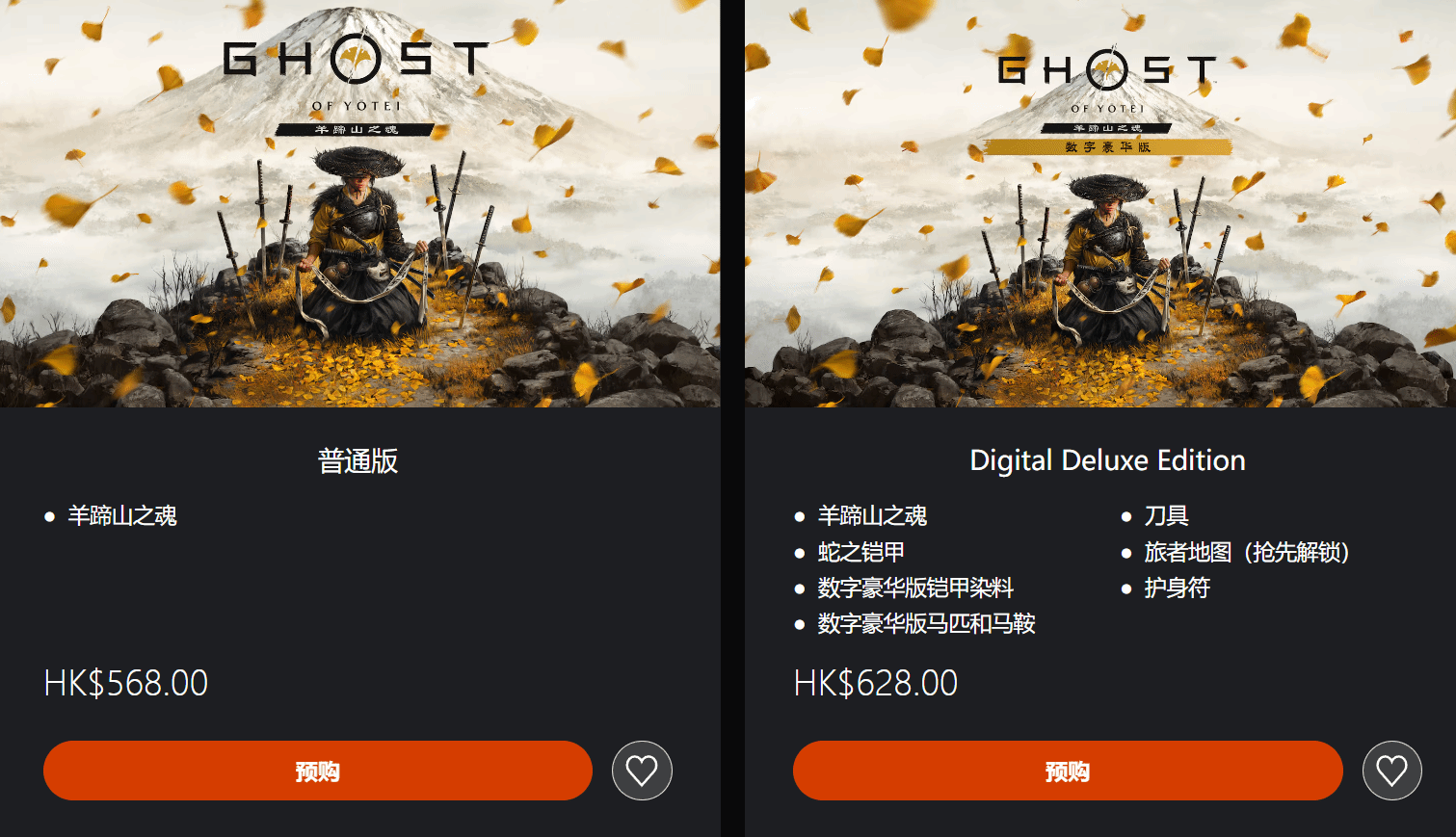Image resolution: width=1456 pixels, height=837 pixels.
Task: Click 羊蹄山之魂 in the Deluxe Edition list
Action: pyautogui.click(x=872, y=516)
